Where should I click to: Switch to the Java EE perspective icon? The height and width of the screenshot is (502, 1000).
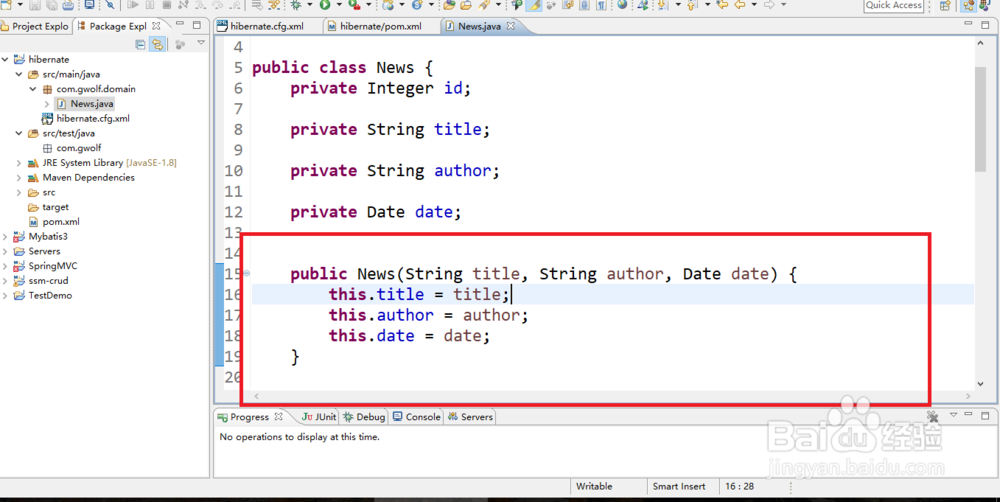point(969,5)
